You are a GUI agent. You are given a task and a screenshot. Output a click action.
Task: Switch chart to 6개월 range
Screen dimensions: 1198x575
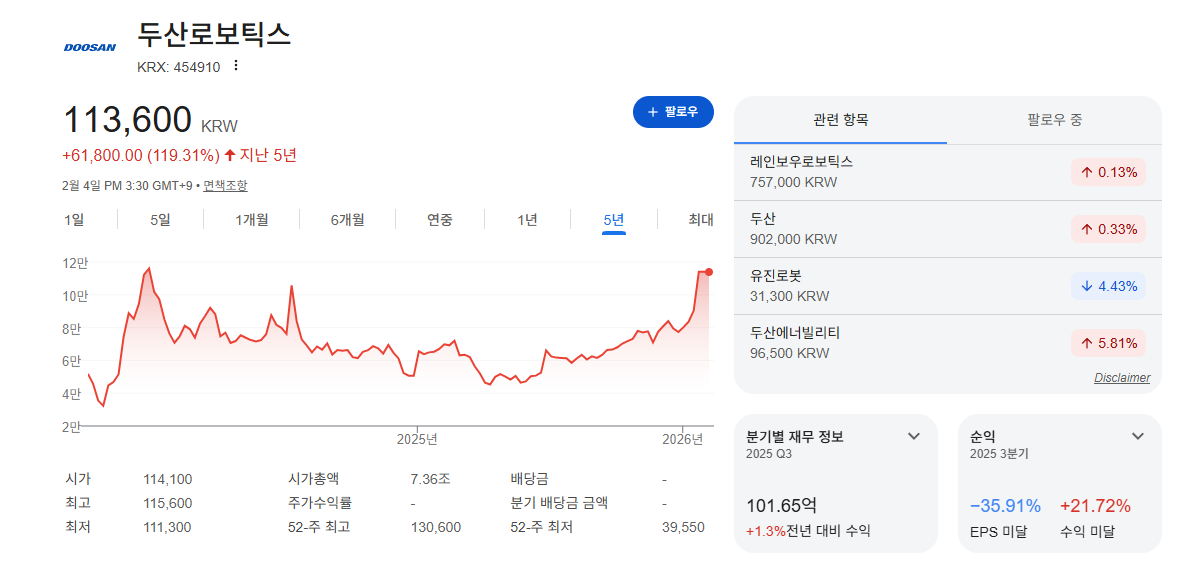pyautogui.click(x=348, y=220)
